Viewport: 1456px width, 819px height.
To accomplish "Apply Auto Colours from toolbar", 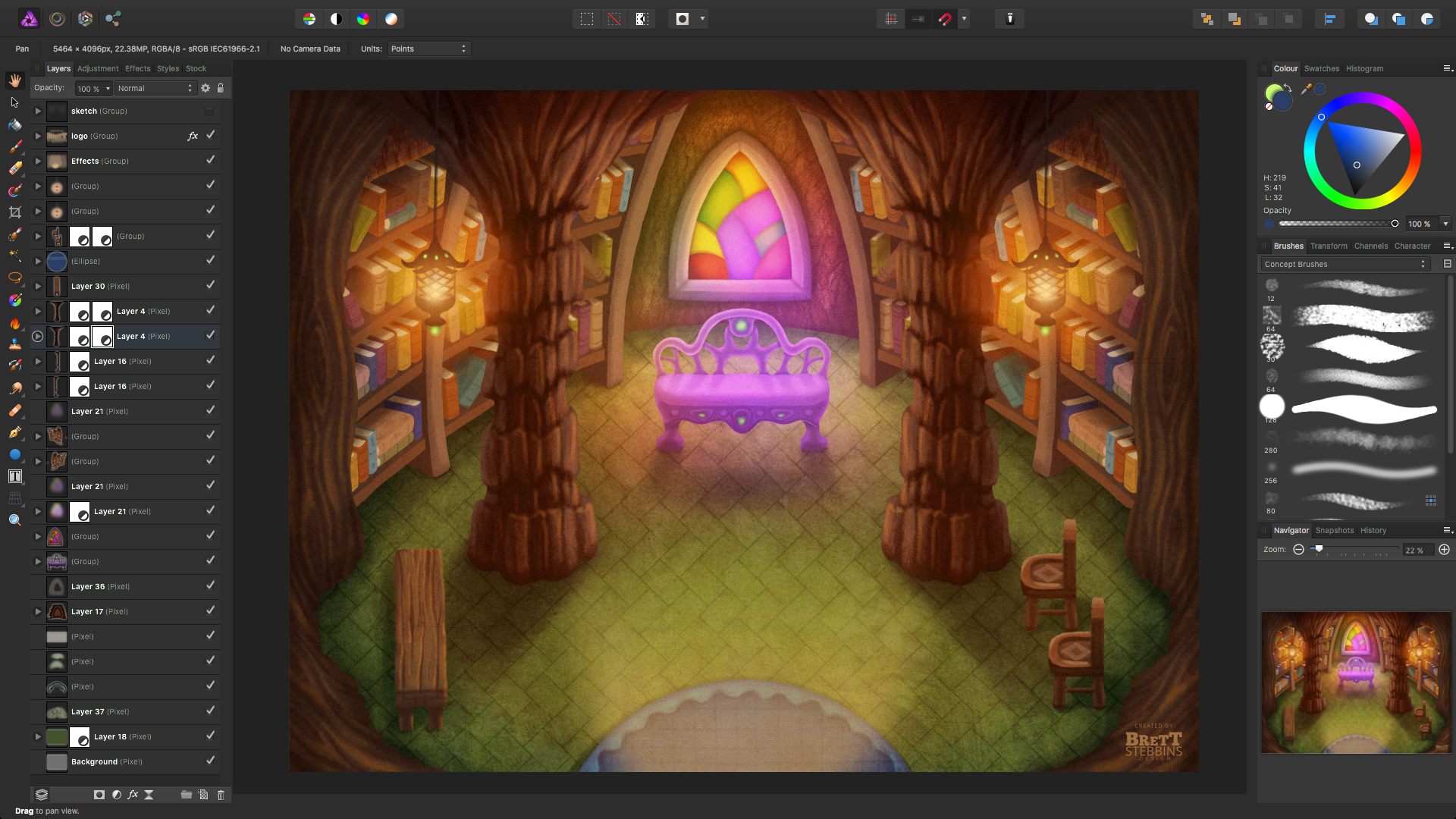I will 363,19.
